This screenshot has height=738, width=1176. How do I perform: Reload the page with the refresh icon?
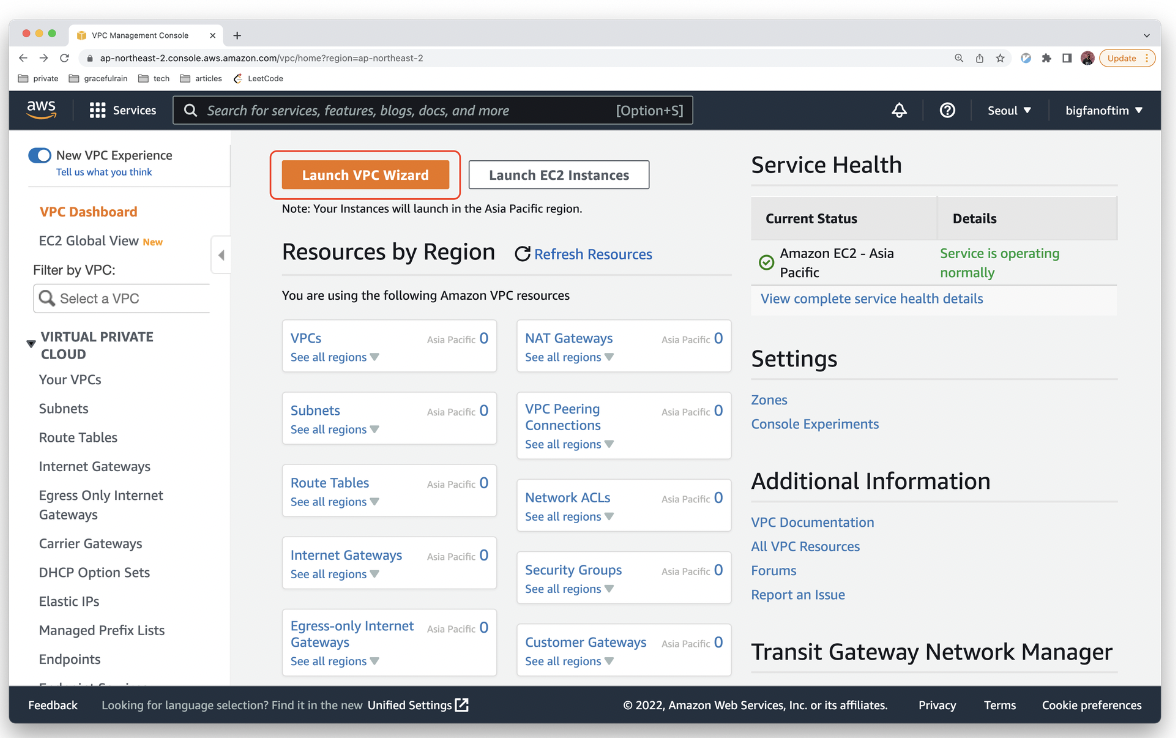pyautogui.click(x=64, y=58)
